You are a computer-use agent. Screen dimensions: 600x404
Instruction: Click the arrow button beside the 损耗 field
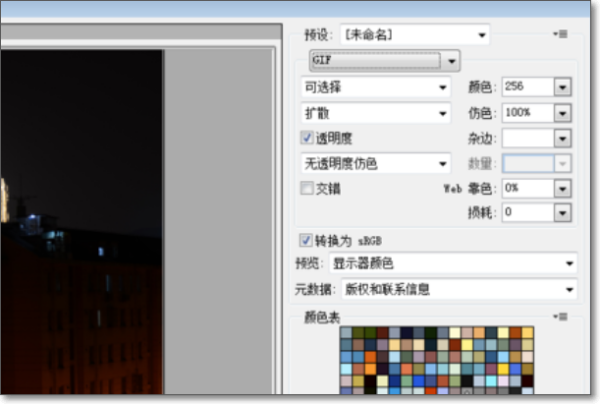pyautogui.click(x=562, y=212)
